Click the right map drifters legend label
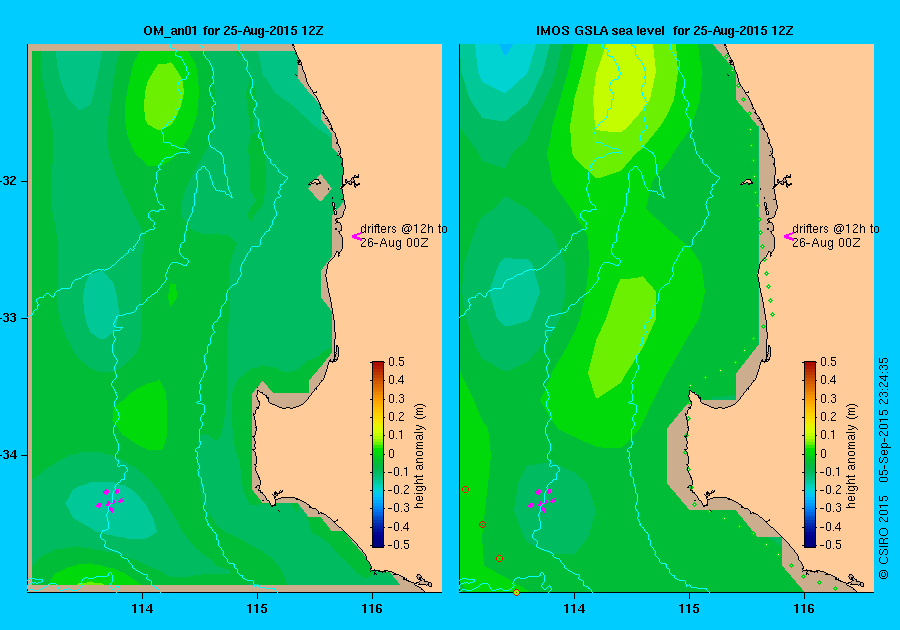Viewport: 900px width, 630px height. coord(836,235)
